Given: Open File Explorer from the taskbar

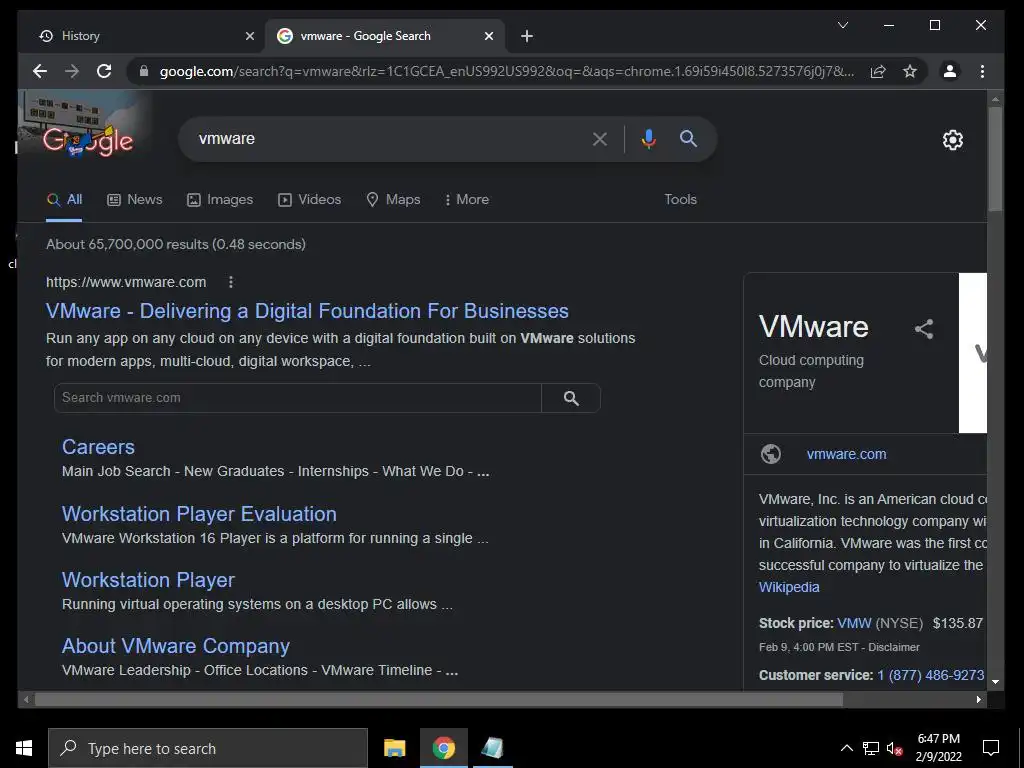Looking at the screenshot, I should [394, 748].
